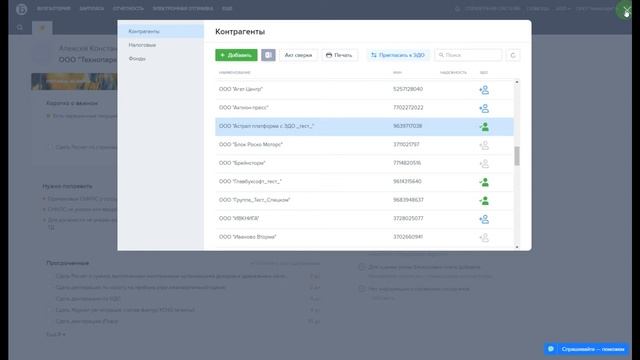Click the magnifier icon below the header logo
Viewport: 640px width, 360px height.
20,28
